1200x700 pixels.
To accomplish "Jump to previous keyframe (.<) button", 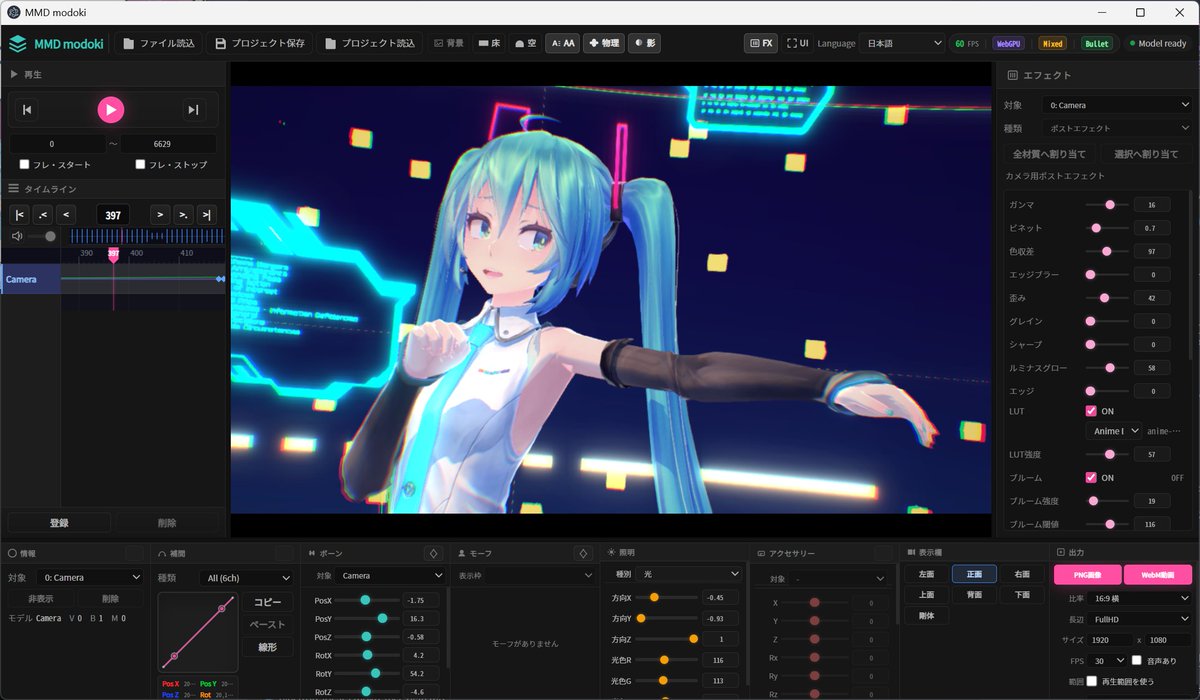I will (x=42, y=214).
